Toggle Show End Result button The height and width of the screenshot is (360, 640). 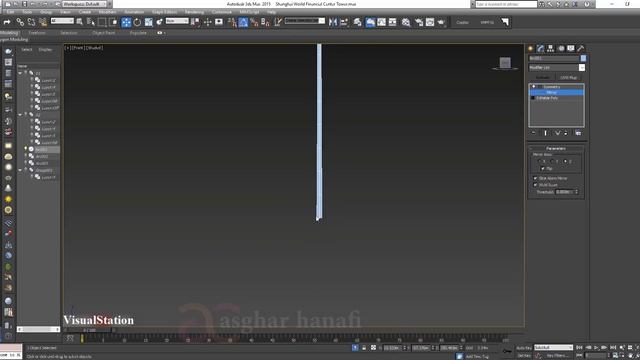(x=546, y=133)
